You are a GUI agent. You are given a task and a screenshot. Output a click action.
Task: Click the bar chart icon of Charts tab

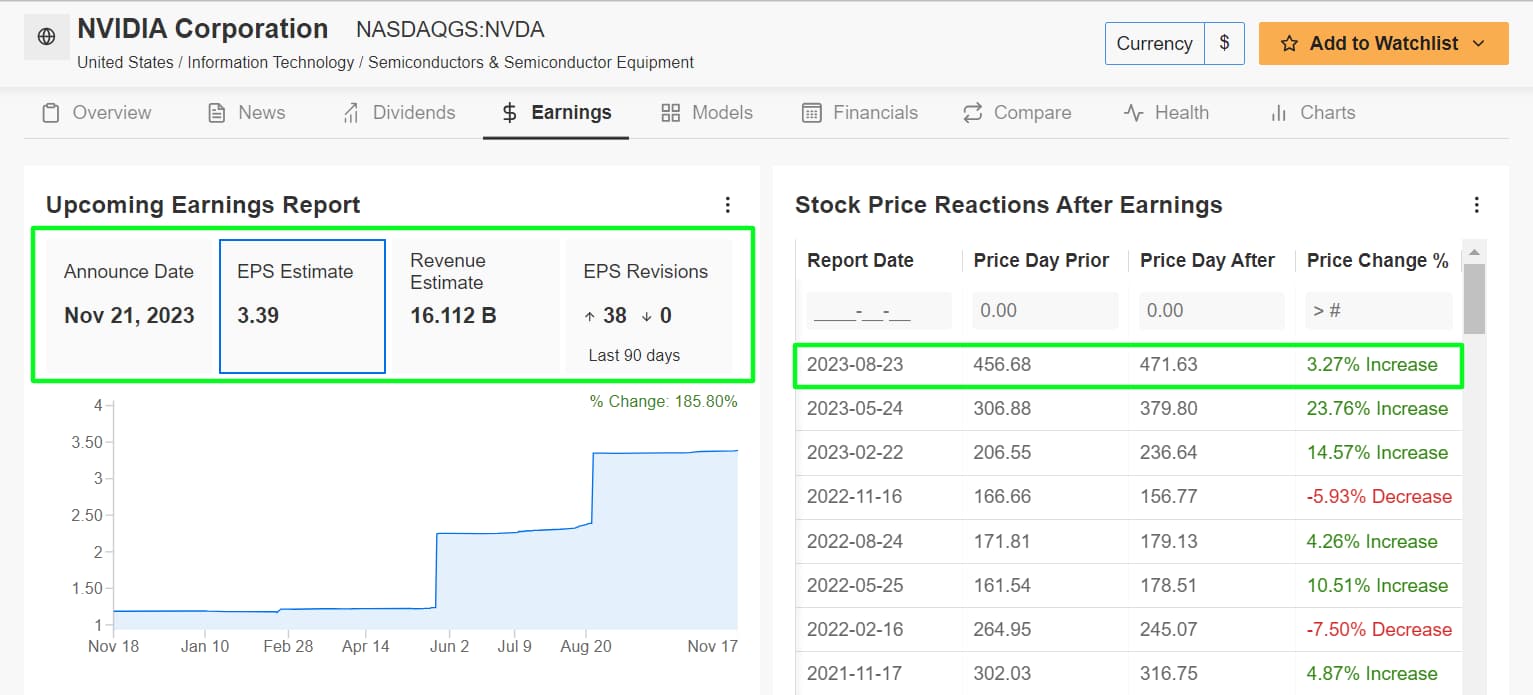coord(1278,113)
